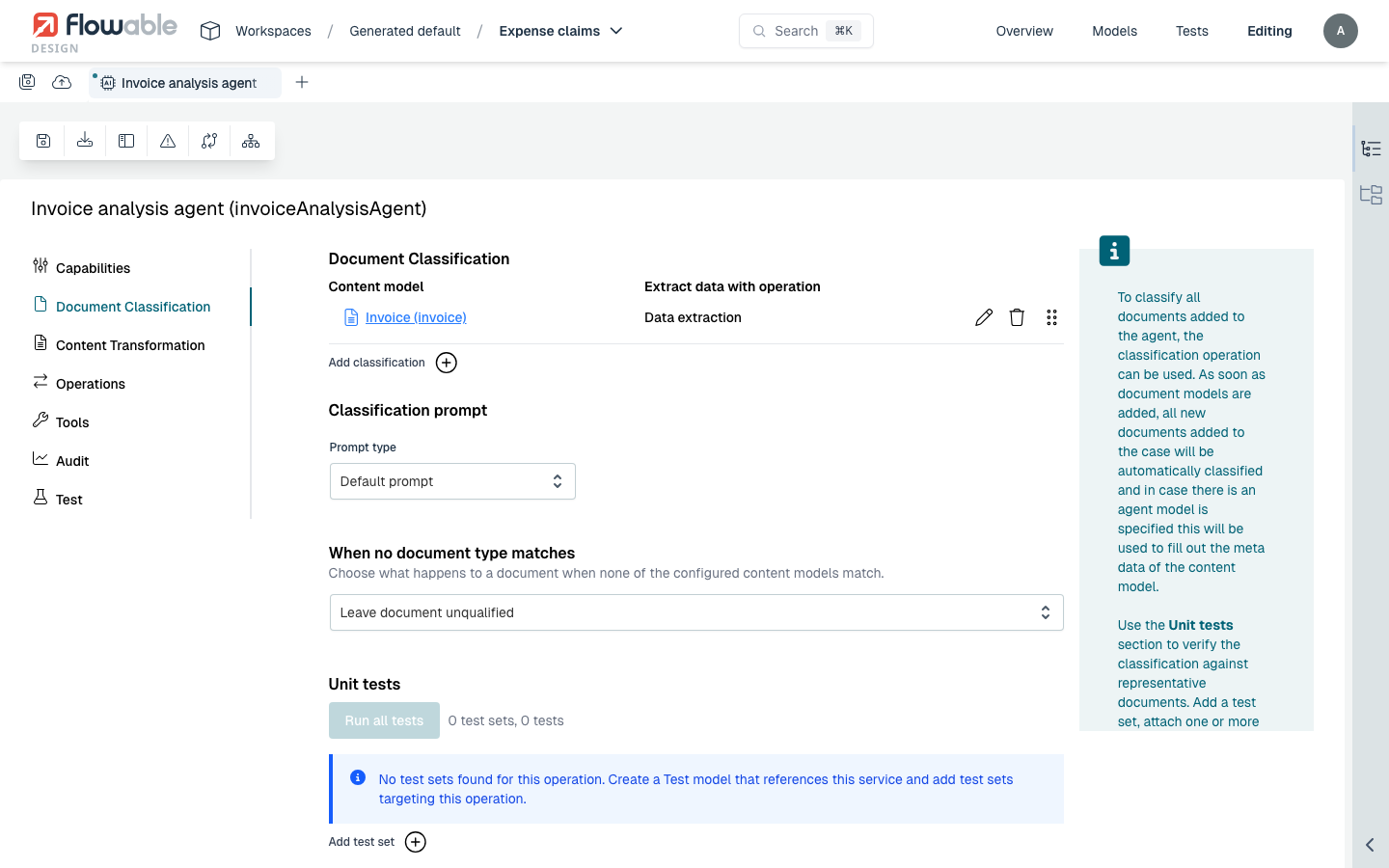The width and height of the screenshot is (1389, 868).
Task: Delete the Invoice classification with trash icon
Action: (1017, 317)
